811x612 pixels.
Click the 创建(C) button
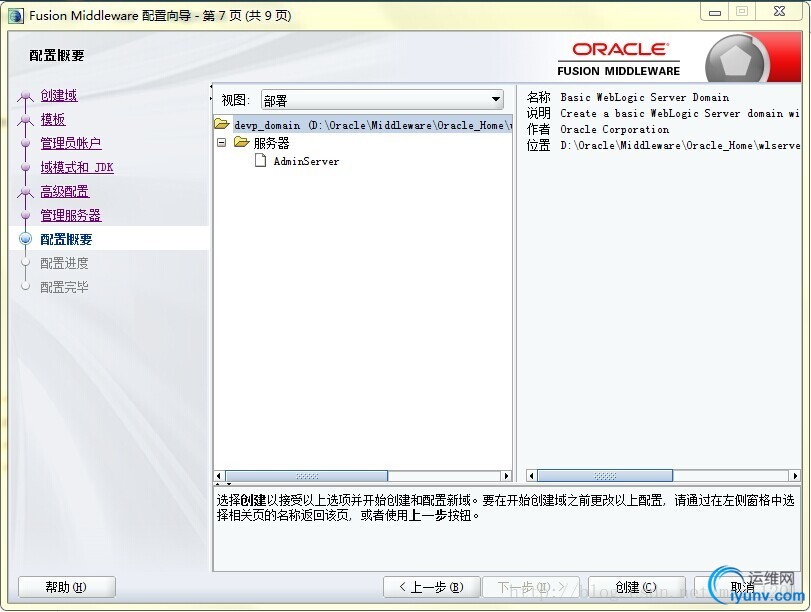tap(636, 587)
